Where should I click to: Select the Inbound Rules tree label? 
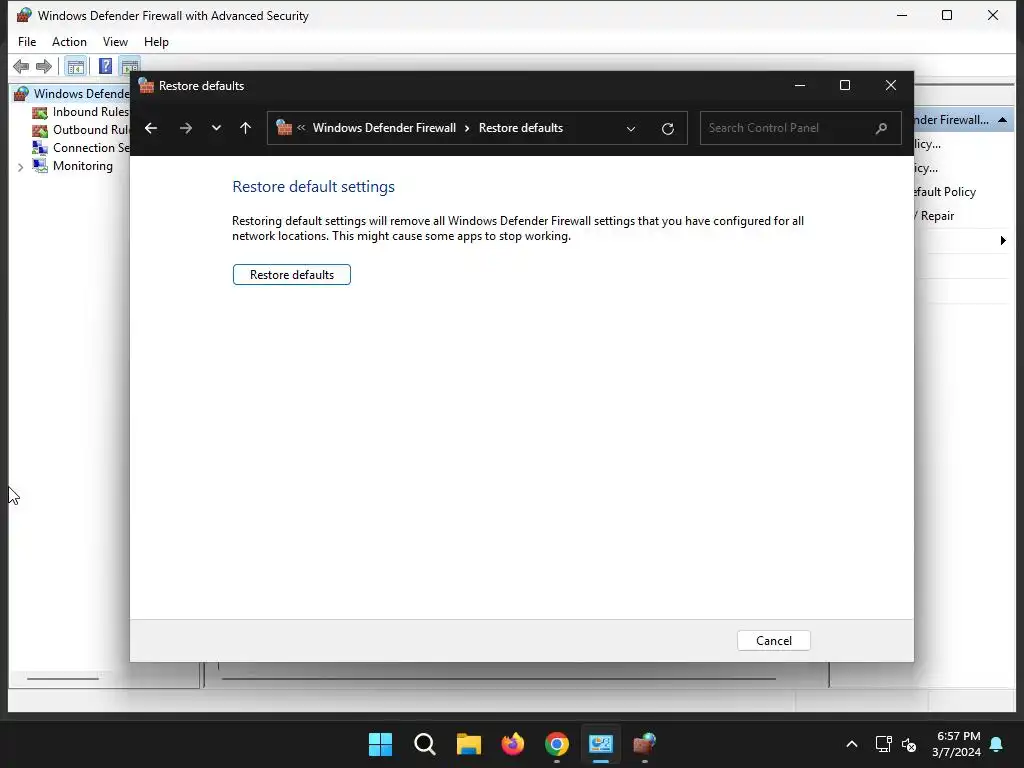[x=91, y=112]
